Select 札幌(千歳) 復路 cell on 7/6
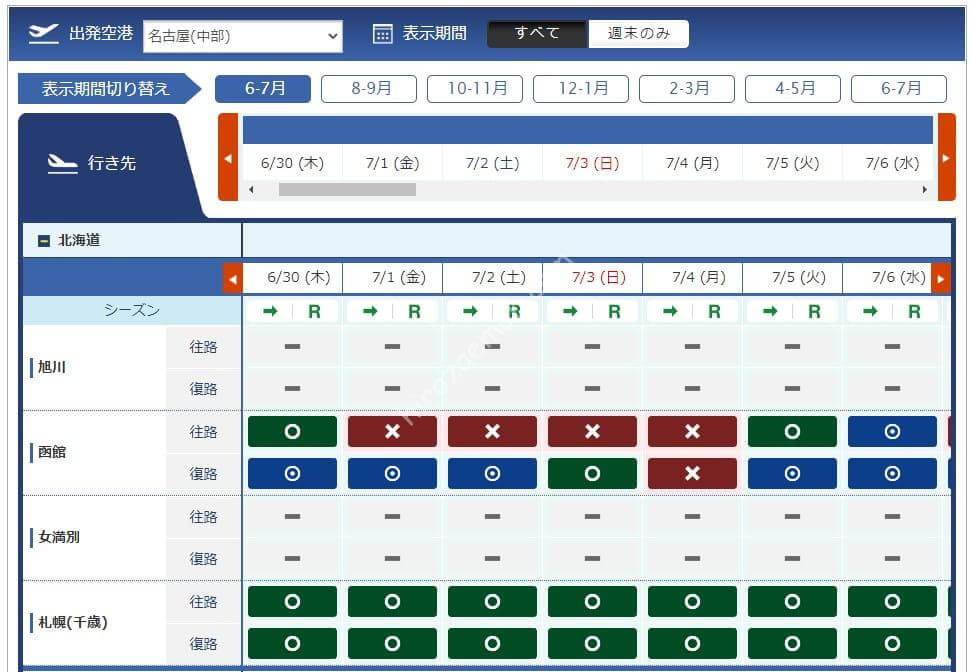Image resolution: width=971 pixels, height=672 pixels. coord(892,644)
